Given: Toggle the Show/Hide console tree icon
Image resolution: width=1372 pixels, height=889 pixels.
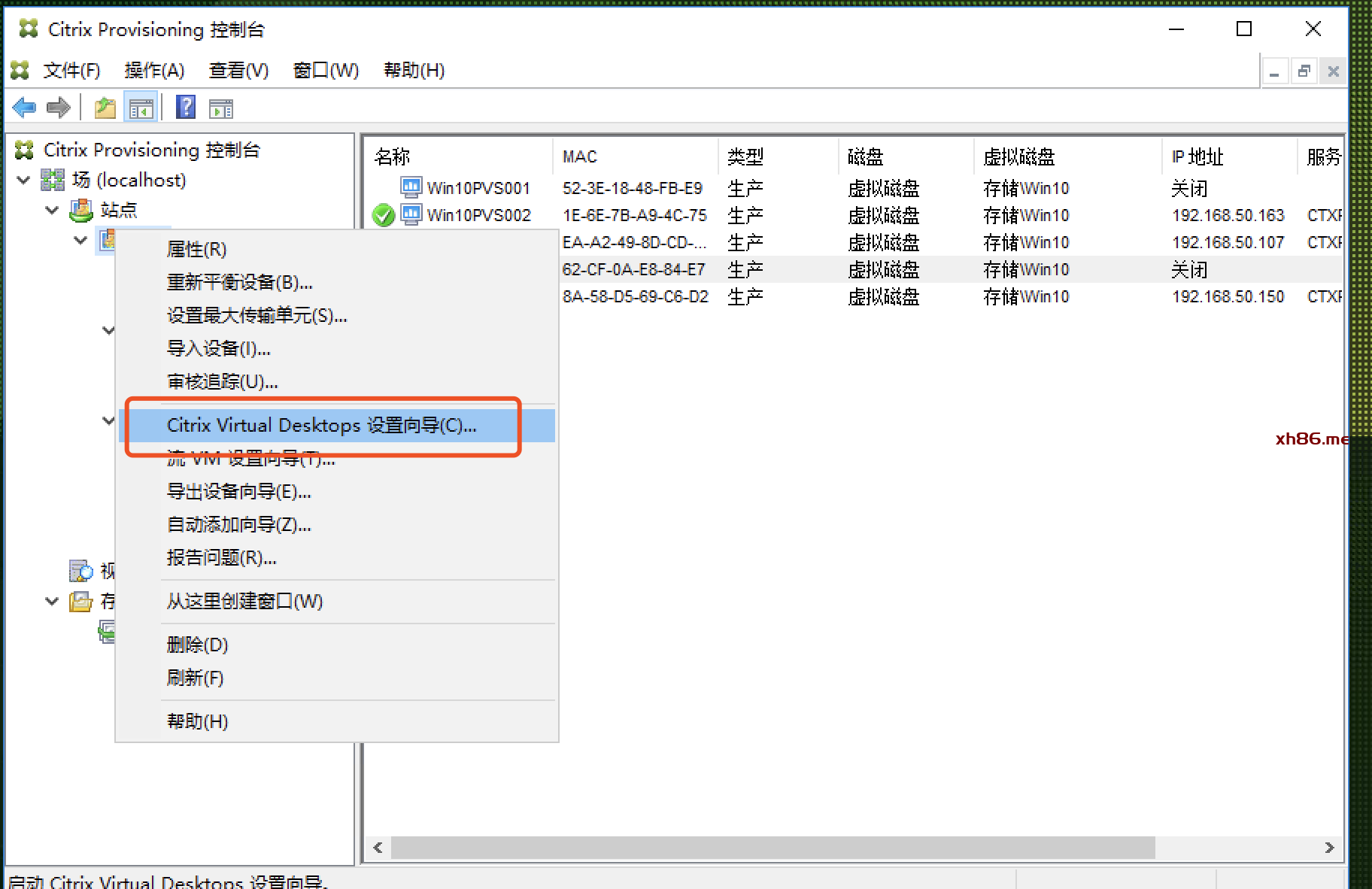Looking at the screenshot, I should pos(141,108).
